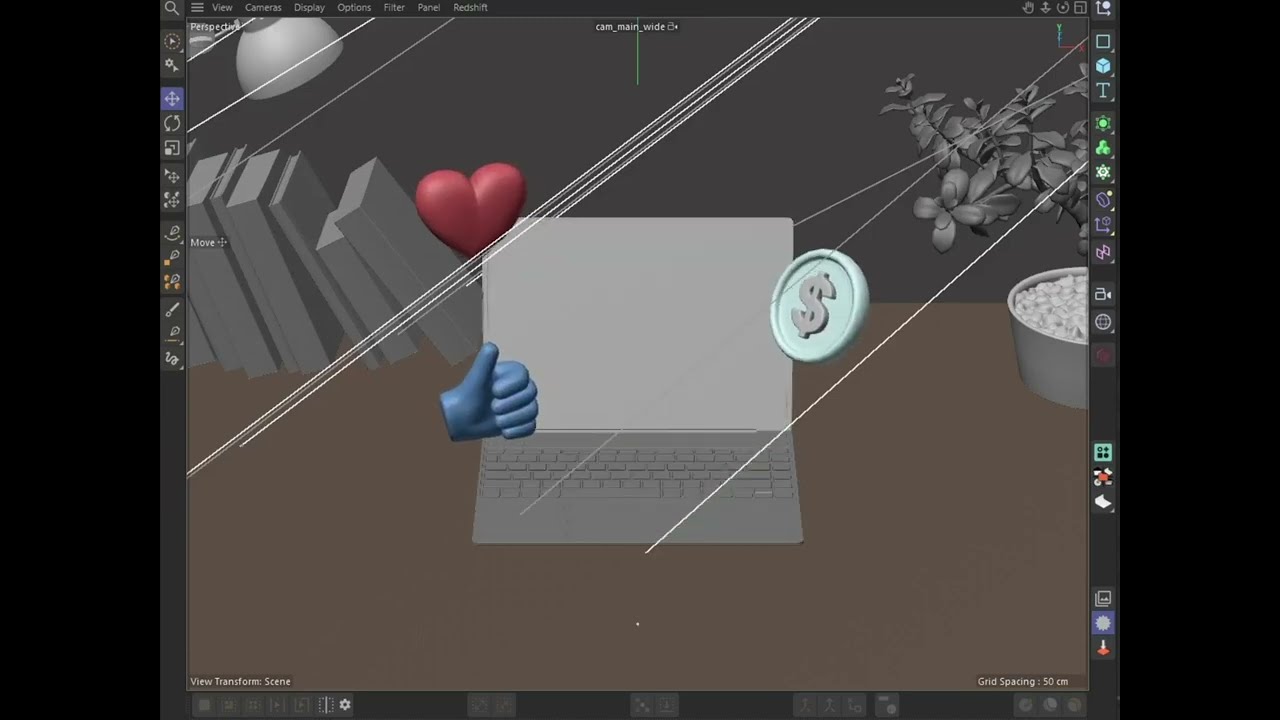The width and height of the screenshot is (1280, 720).
Task: Click the cam_main_wide camera label
Action: click(630, 27)
